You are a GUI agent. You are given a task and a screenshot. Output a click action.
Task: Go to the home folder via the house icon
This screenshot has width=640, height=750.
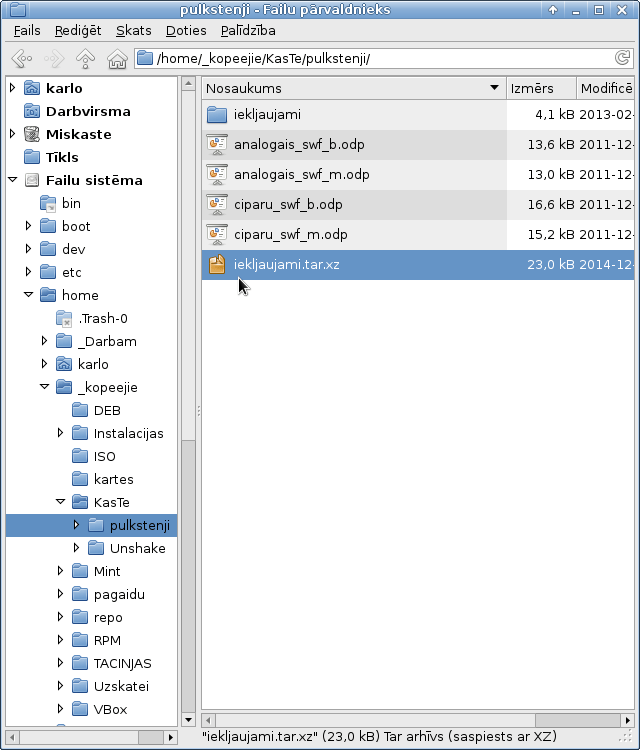(x=117, y=59)
